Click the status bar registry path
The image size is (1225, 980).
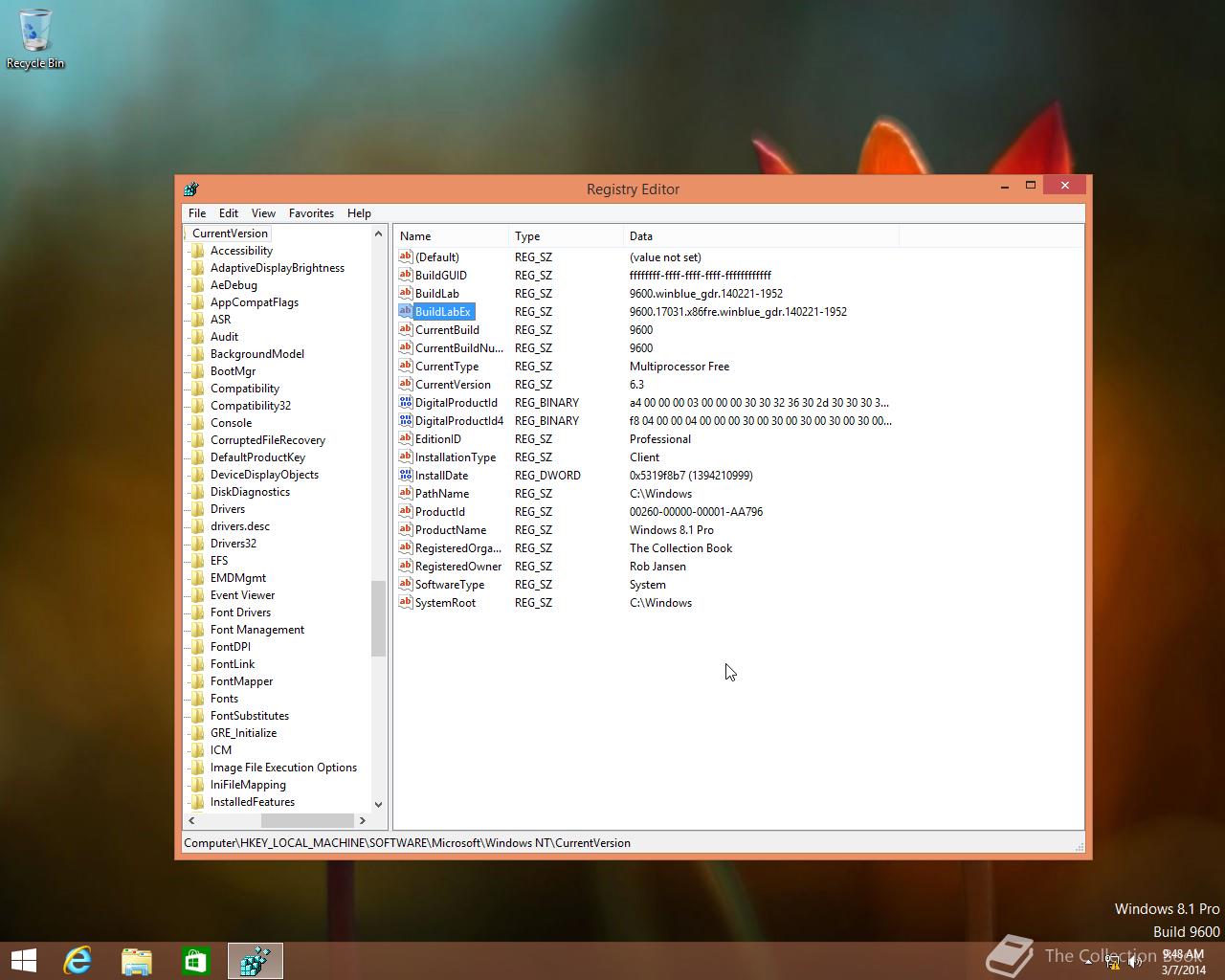(407, 843)
